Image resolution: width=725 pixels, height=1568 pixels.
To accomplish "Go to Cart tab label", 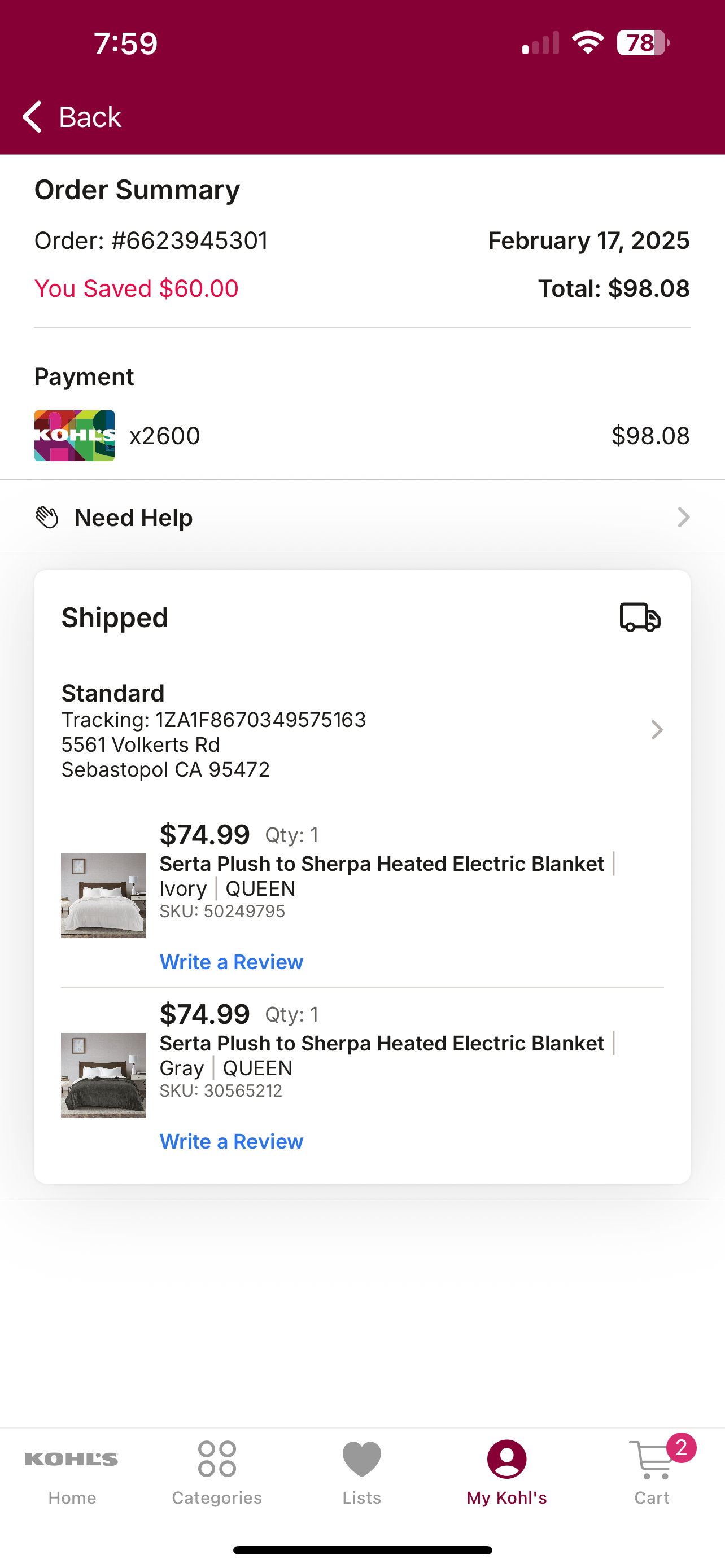I will 652,1497.
